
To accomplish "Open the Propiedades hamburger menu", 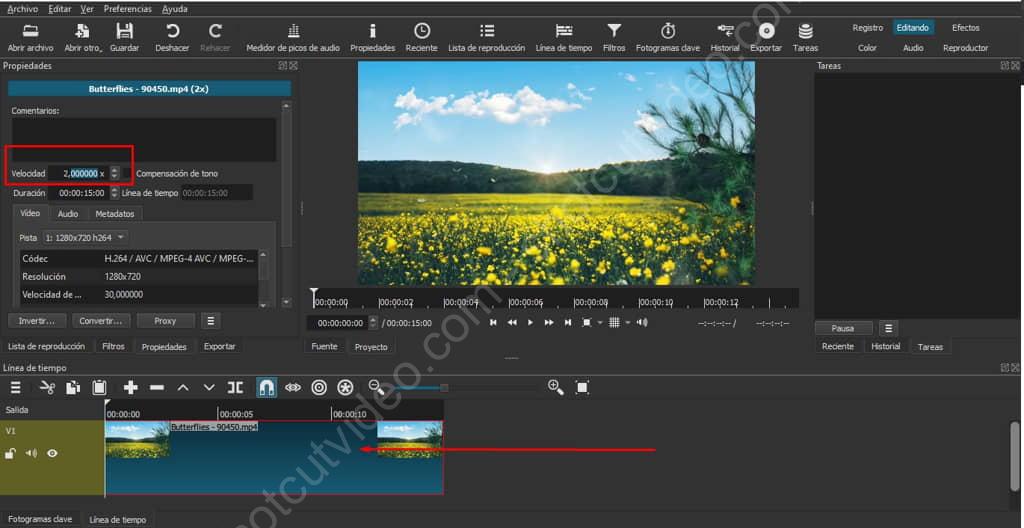I will (x=210, y=321).
